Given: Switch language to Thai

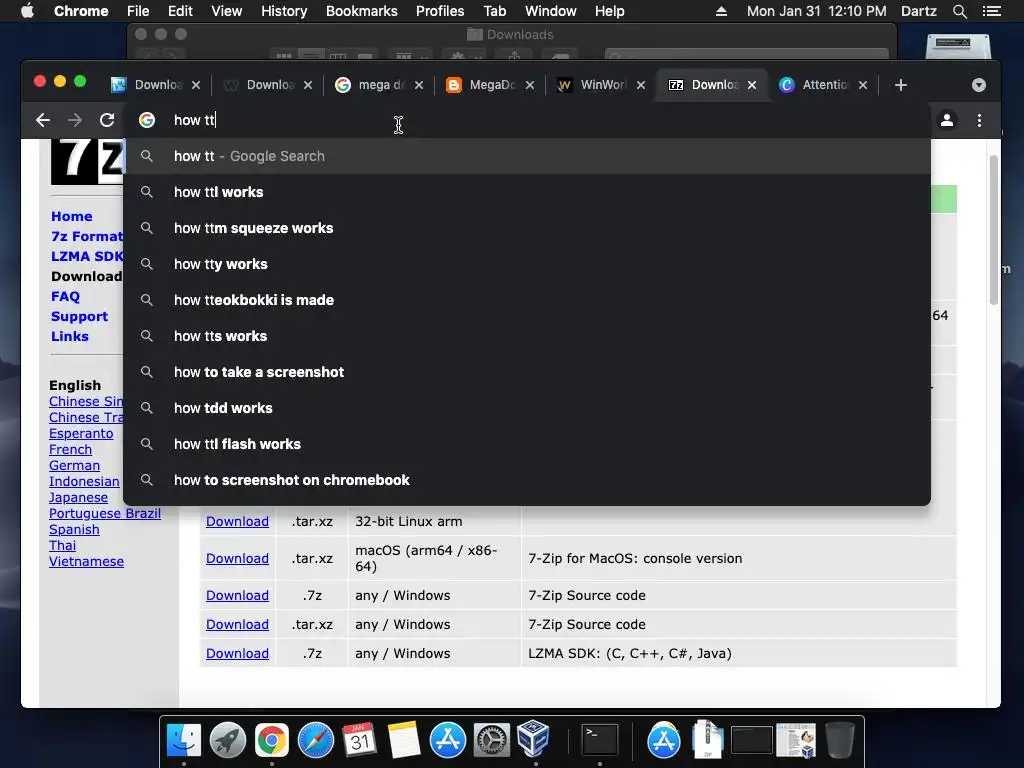Looking at the screenshot, I should pos(62,545).
